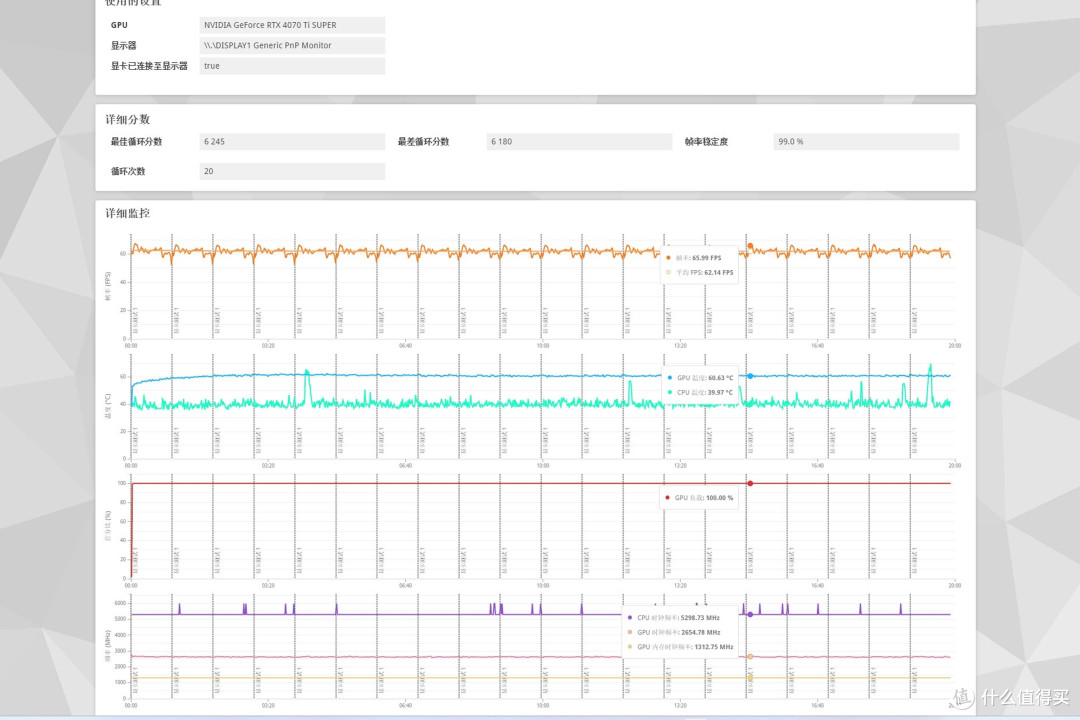
Task: Click the 03:20 time label under GPU load chart
Action: tap(268, 586)
